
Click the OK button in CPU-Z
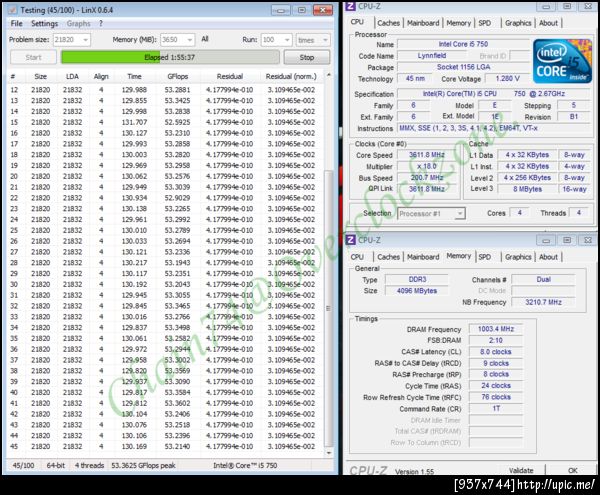point(572,470)
